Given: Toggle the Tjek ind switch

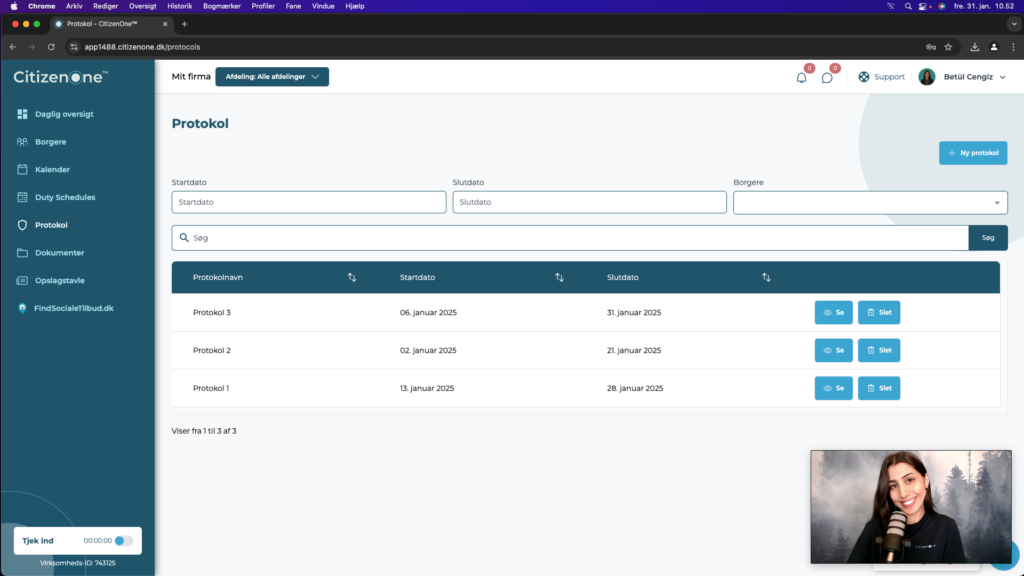Looking at the screenshot, I should [x=123, y=541].
